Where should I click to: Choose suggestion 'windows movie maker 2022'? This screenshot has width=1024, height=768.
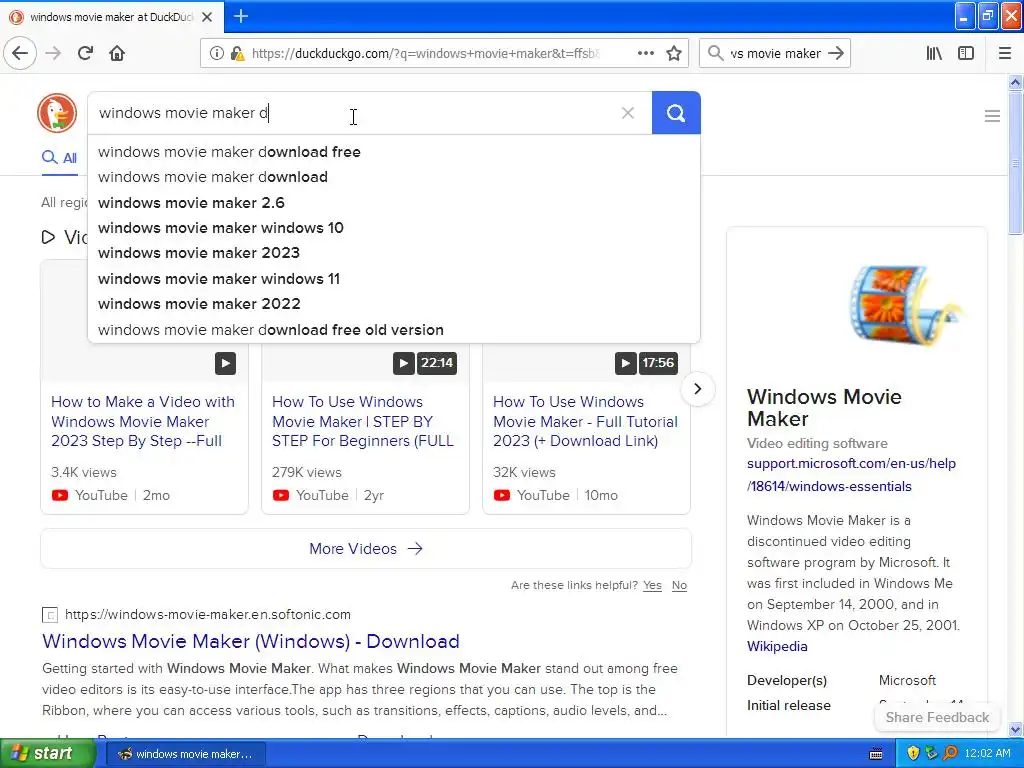click(x=394, y=304)
